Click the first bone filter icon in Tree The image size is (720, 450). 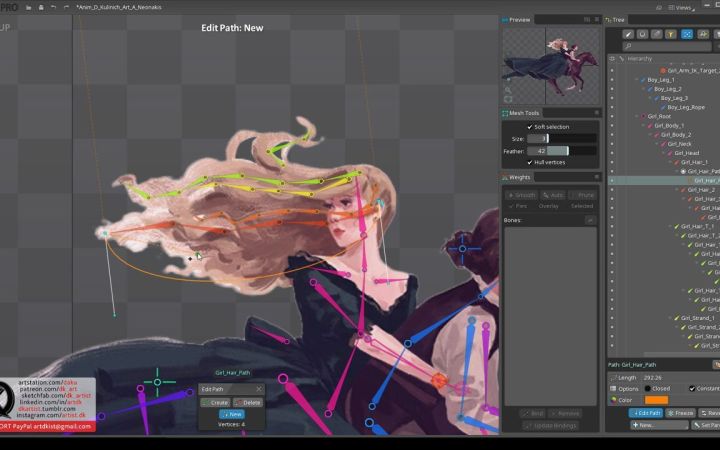pyautogui.click(x=628, y=34)
